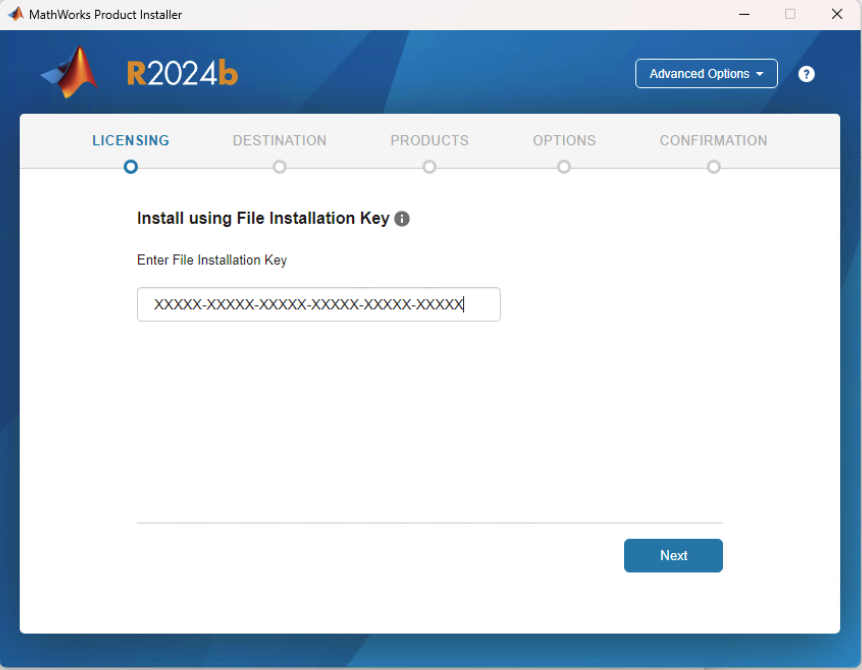Screen dimensions: 862x670
Task: Click the help question mark icon
Action: tap(806, 74)
